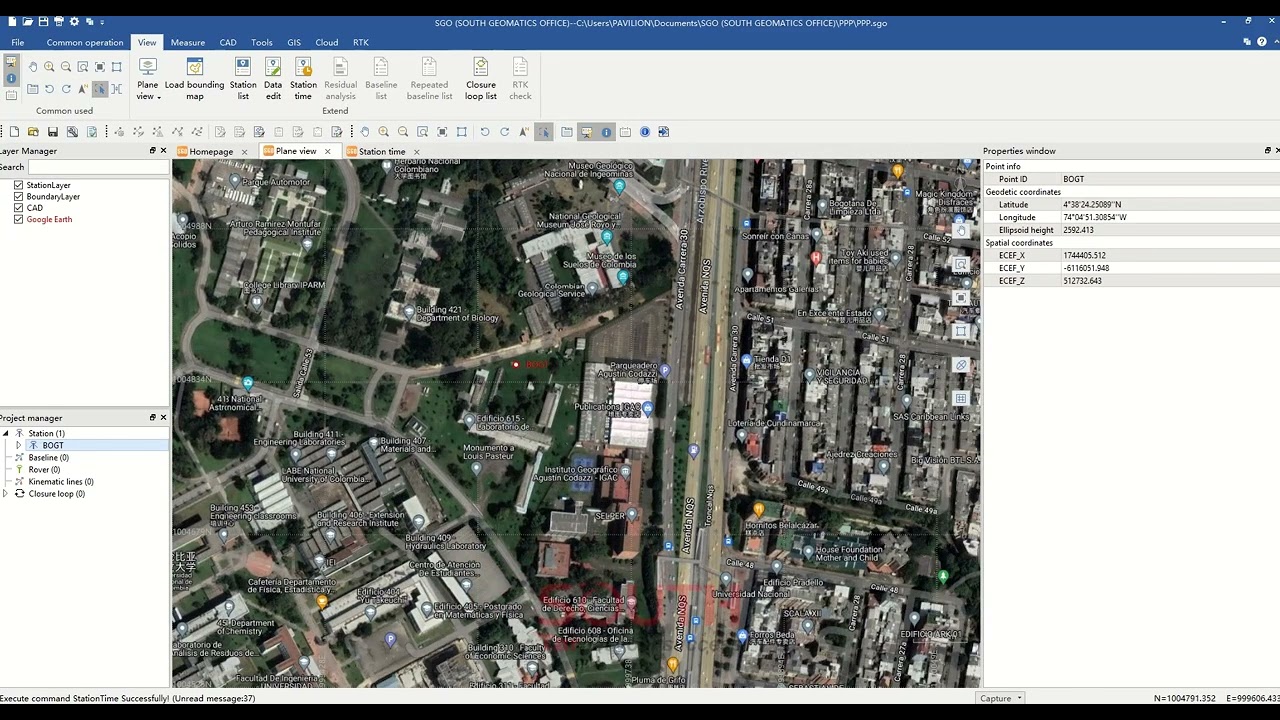This screenshot has width=1280, height=720.
Task: Click the Latitude value in Properties window
Action: coord(1168,204)
